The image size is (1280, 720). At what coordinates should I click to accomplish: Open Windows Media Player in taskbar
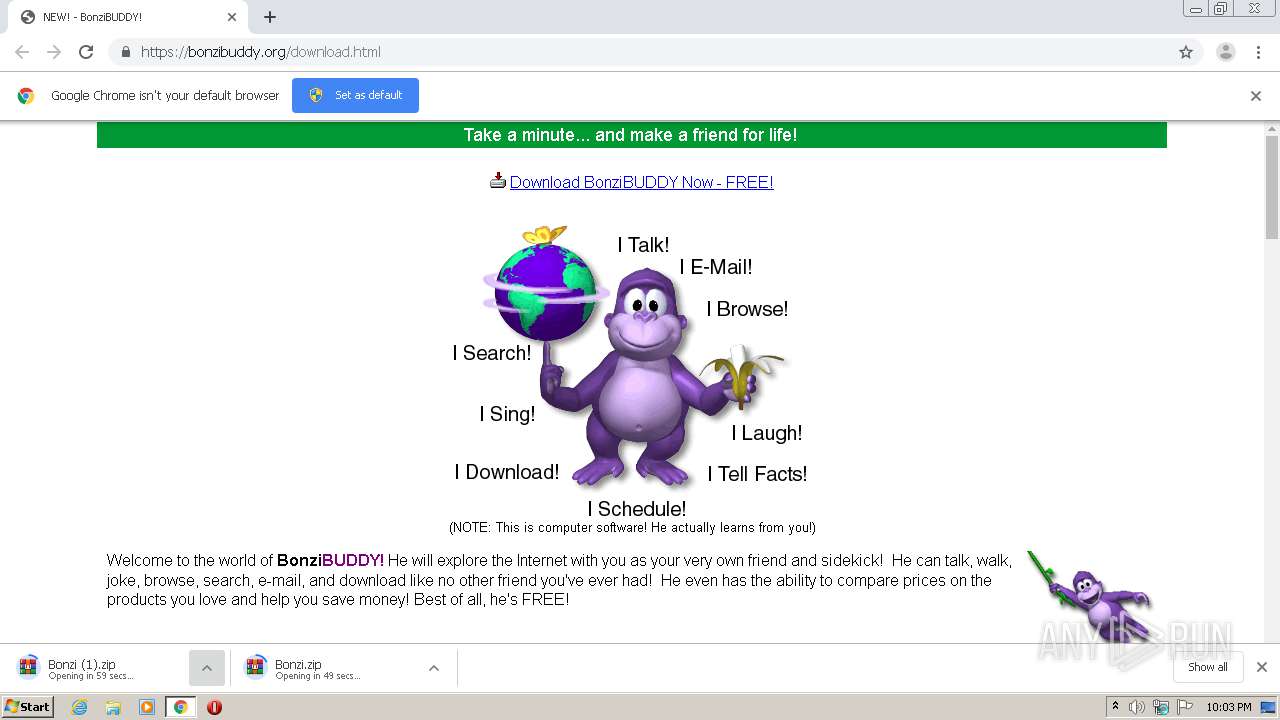[x=147, y=707]
